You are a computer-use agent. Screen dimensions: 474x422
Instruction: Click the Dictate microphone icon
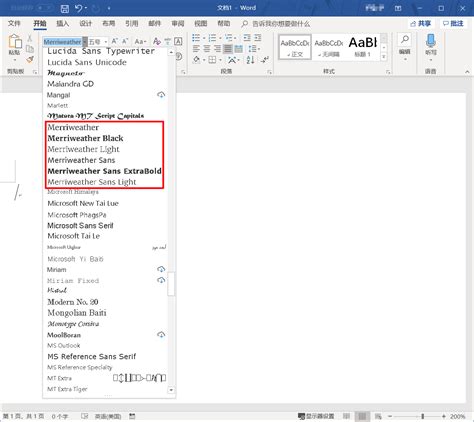point(430,41)
